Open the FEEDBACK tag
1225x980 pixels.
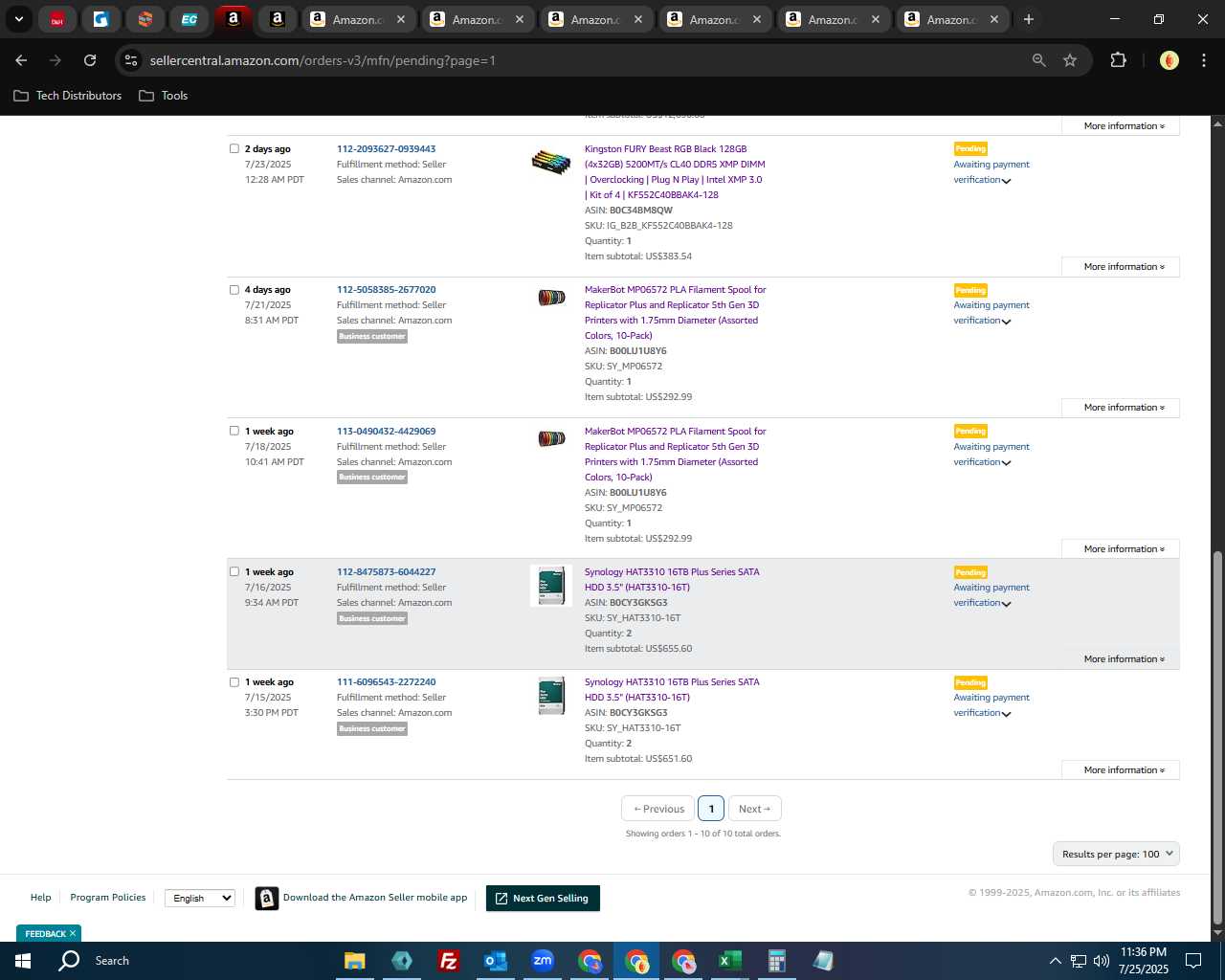coord(45,933)
